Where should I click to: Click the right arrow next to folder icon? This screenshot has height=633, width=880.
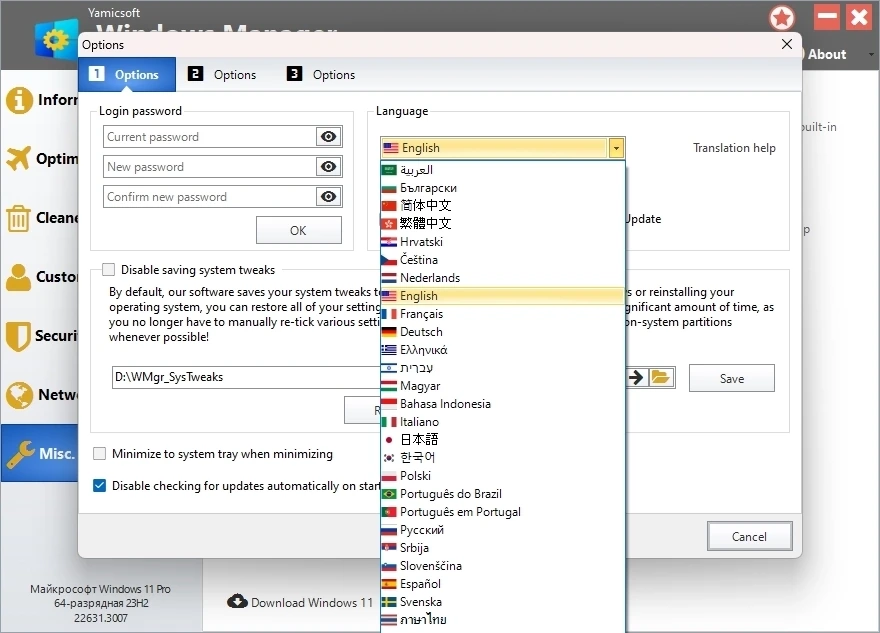click(x=636, y=377)
